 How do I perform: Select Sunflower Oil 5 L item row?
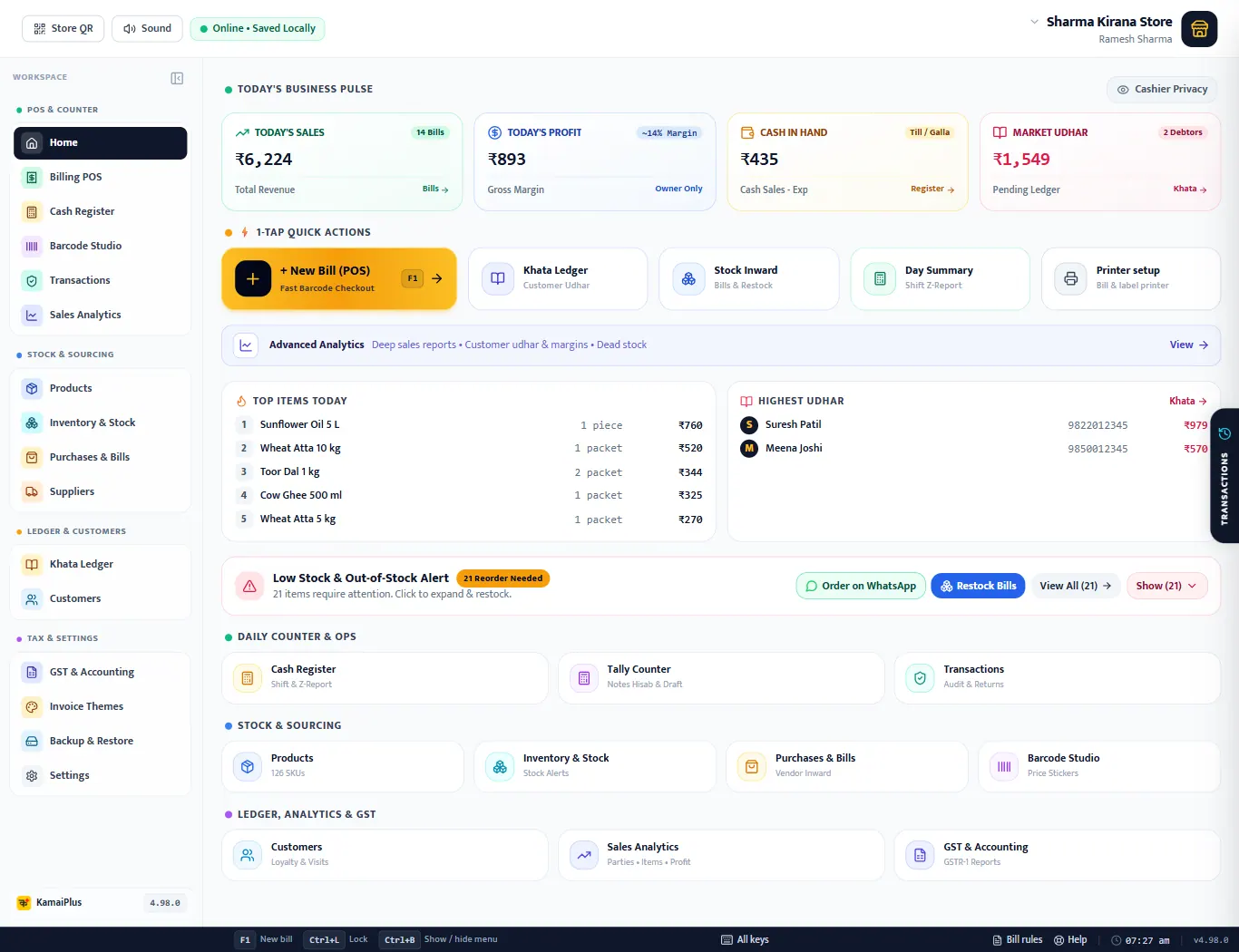[470, 424]
